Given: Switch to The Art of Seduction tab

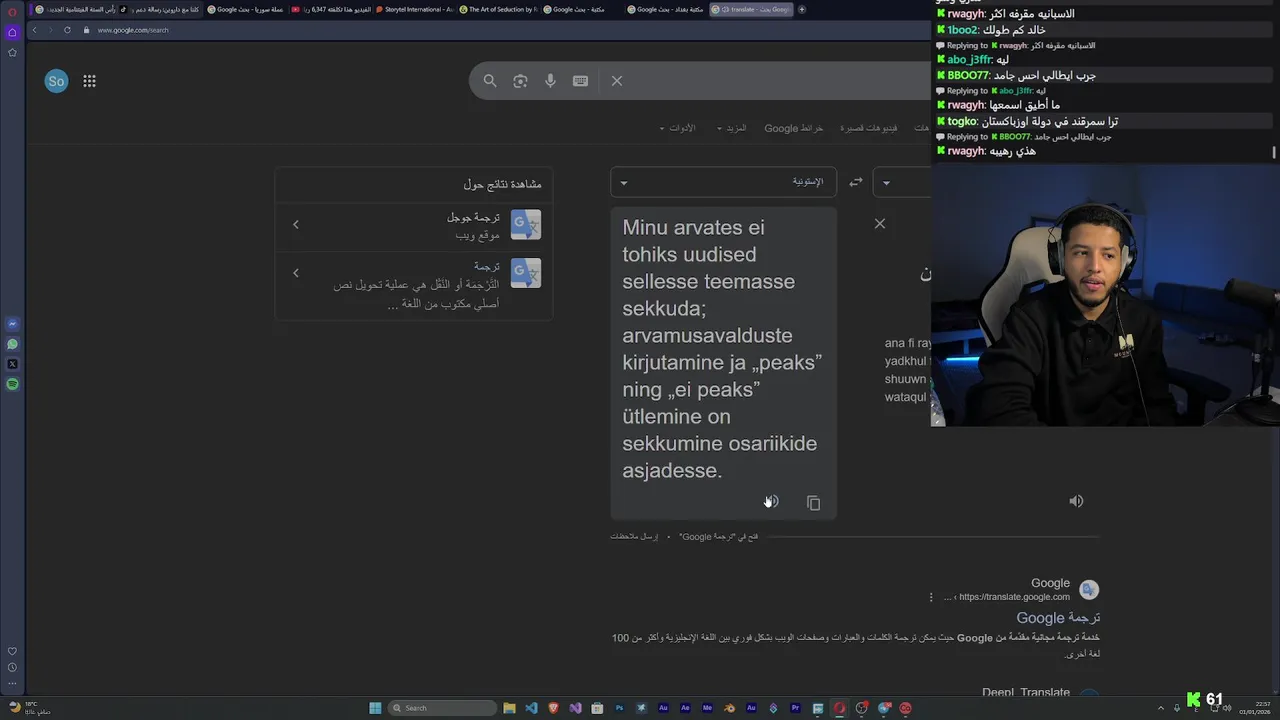Looking at the screenshot, I should [497, 9].
